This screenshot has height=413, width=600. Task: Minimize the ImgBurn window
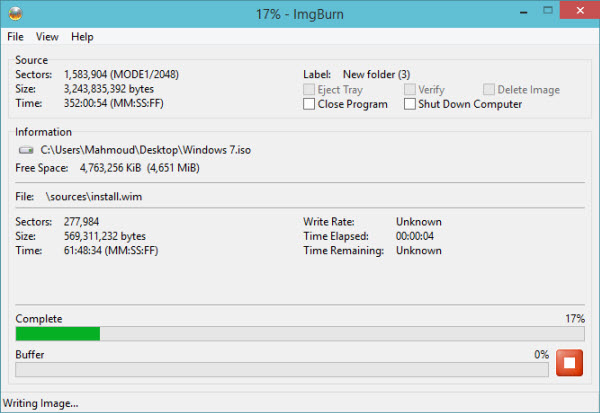[524, 13]
